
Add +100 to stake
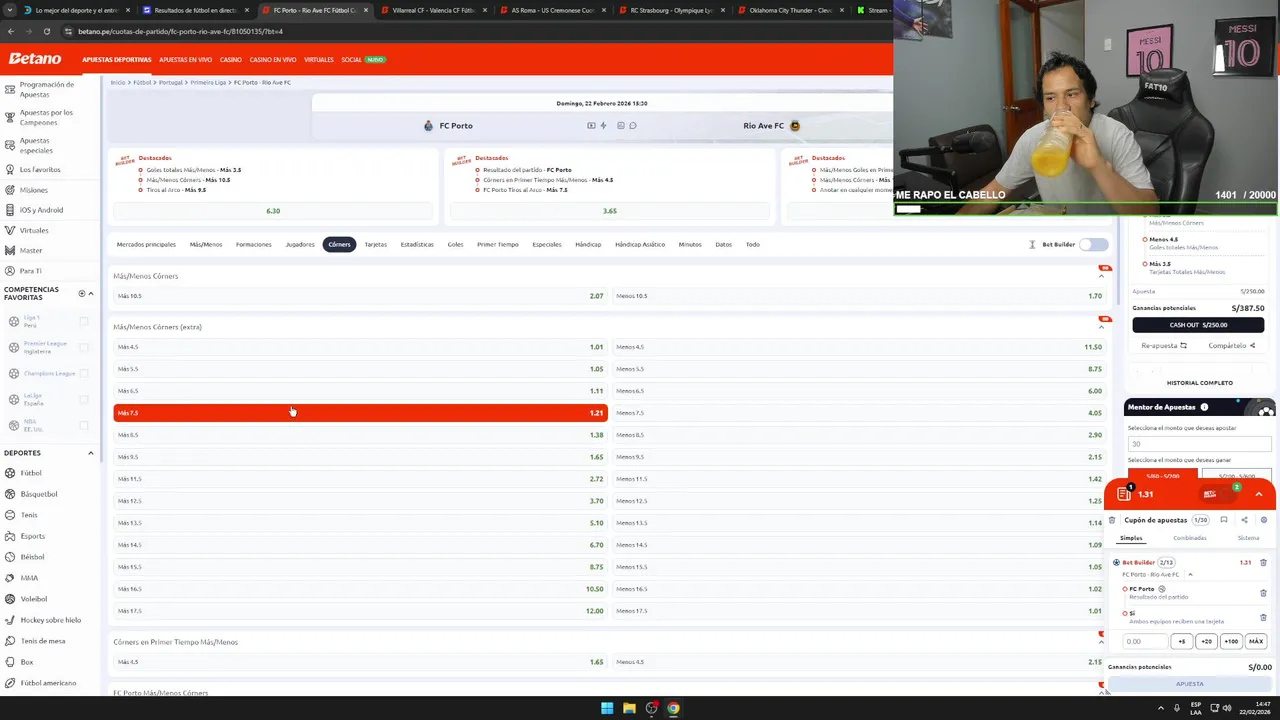tap(1231, 641)
